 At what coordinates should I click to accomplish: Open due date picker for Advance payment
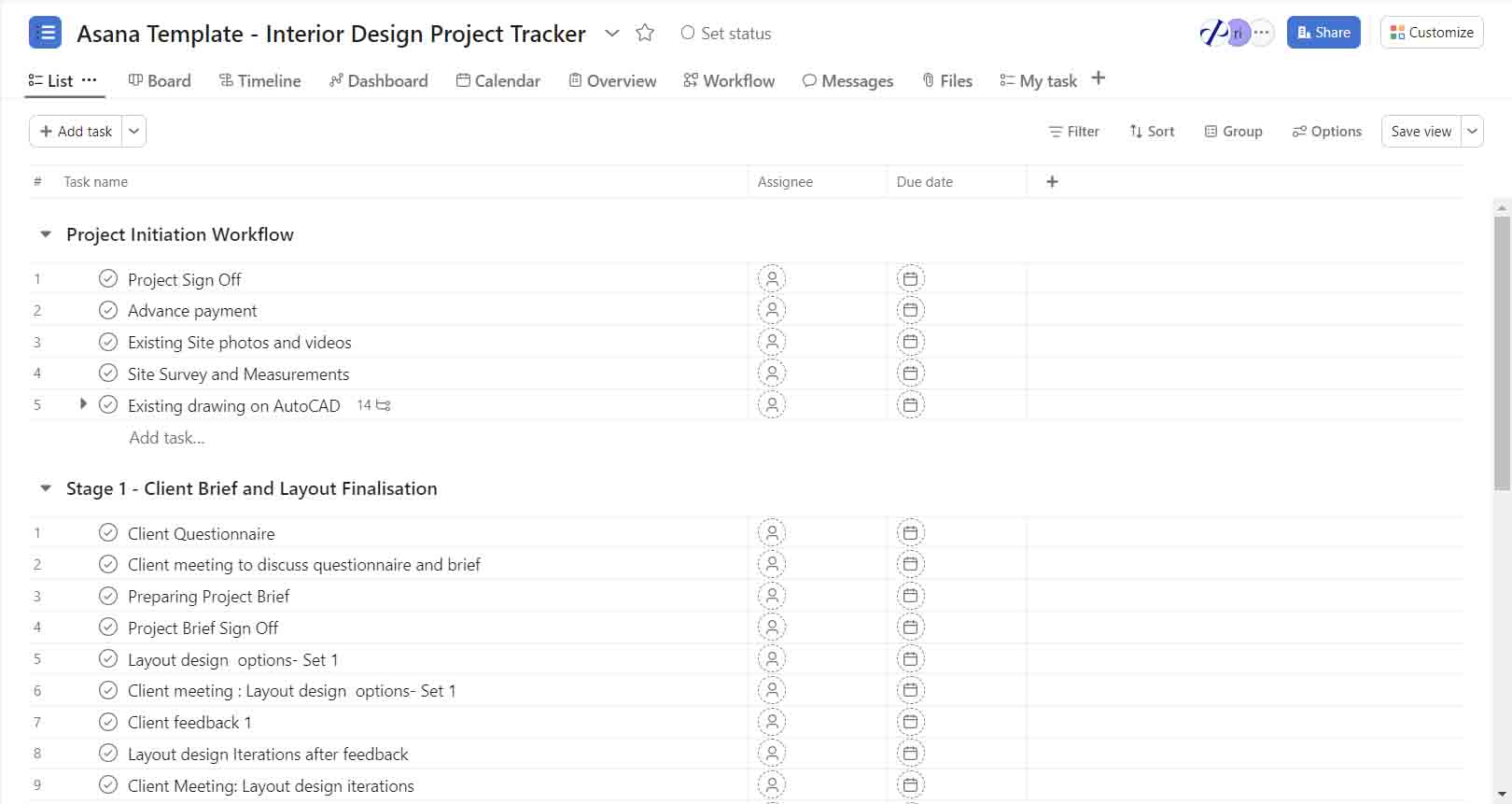911,310
